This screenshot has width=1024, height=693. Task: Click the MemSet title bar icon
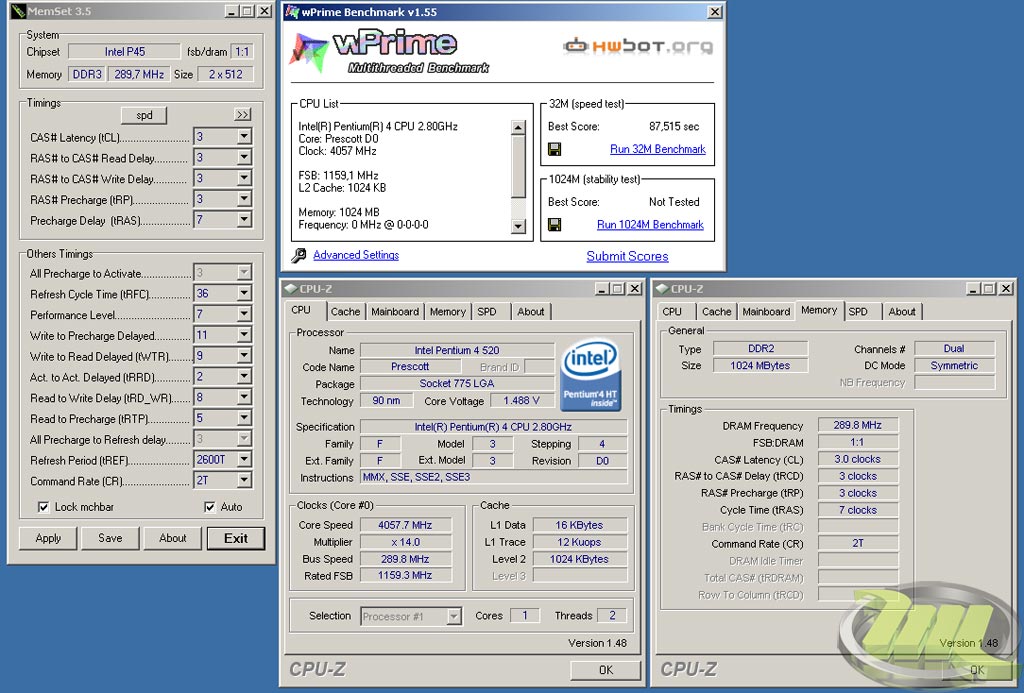(18, 11)
